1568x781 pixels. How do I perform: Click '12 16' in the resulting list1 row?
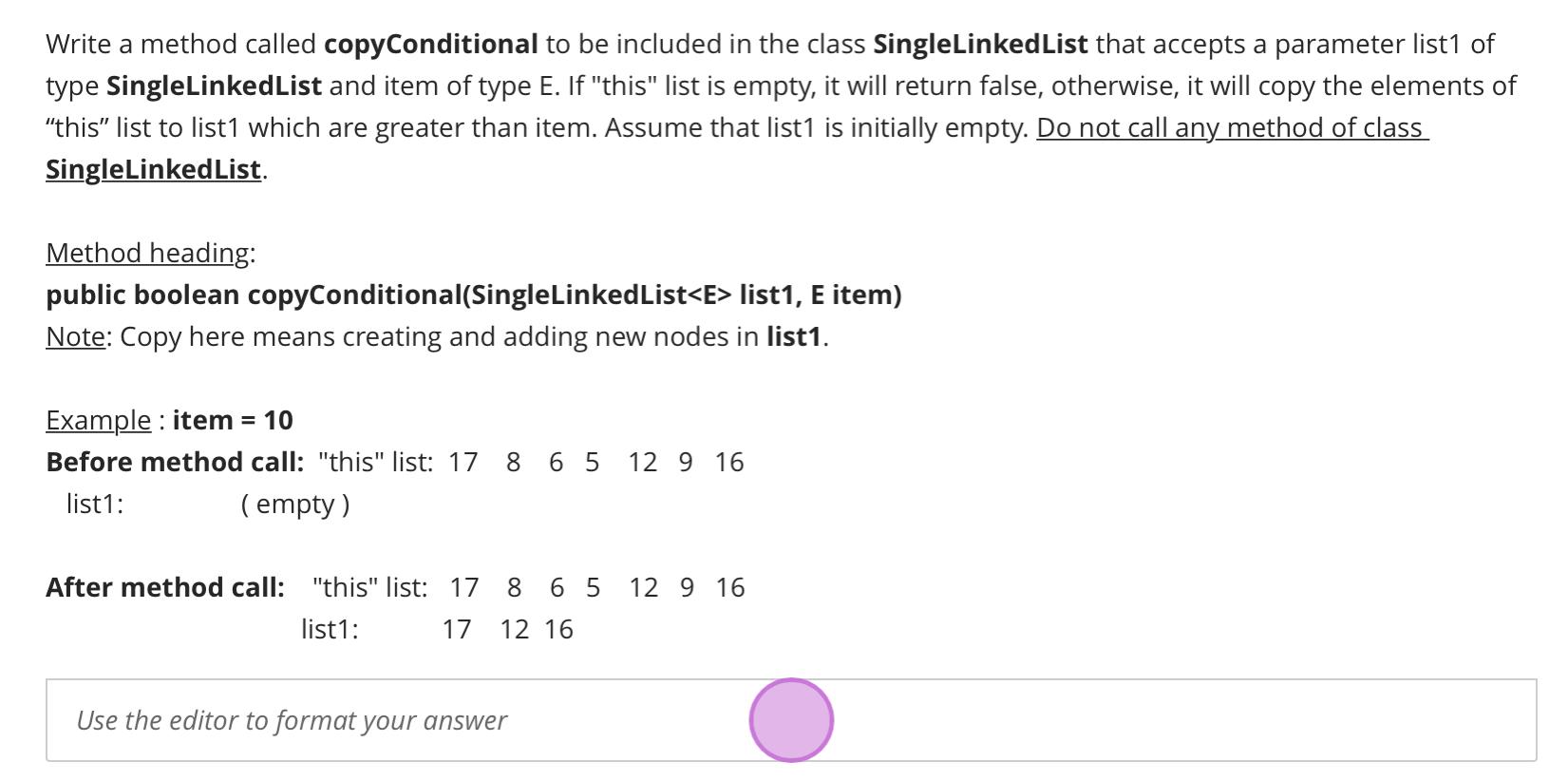(x=537, y=629)
